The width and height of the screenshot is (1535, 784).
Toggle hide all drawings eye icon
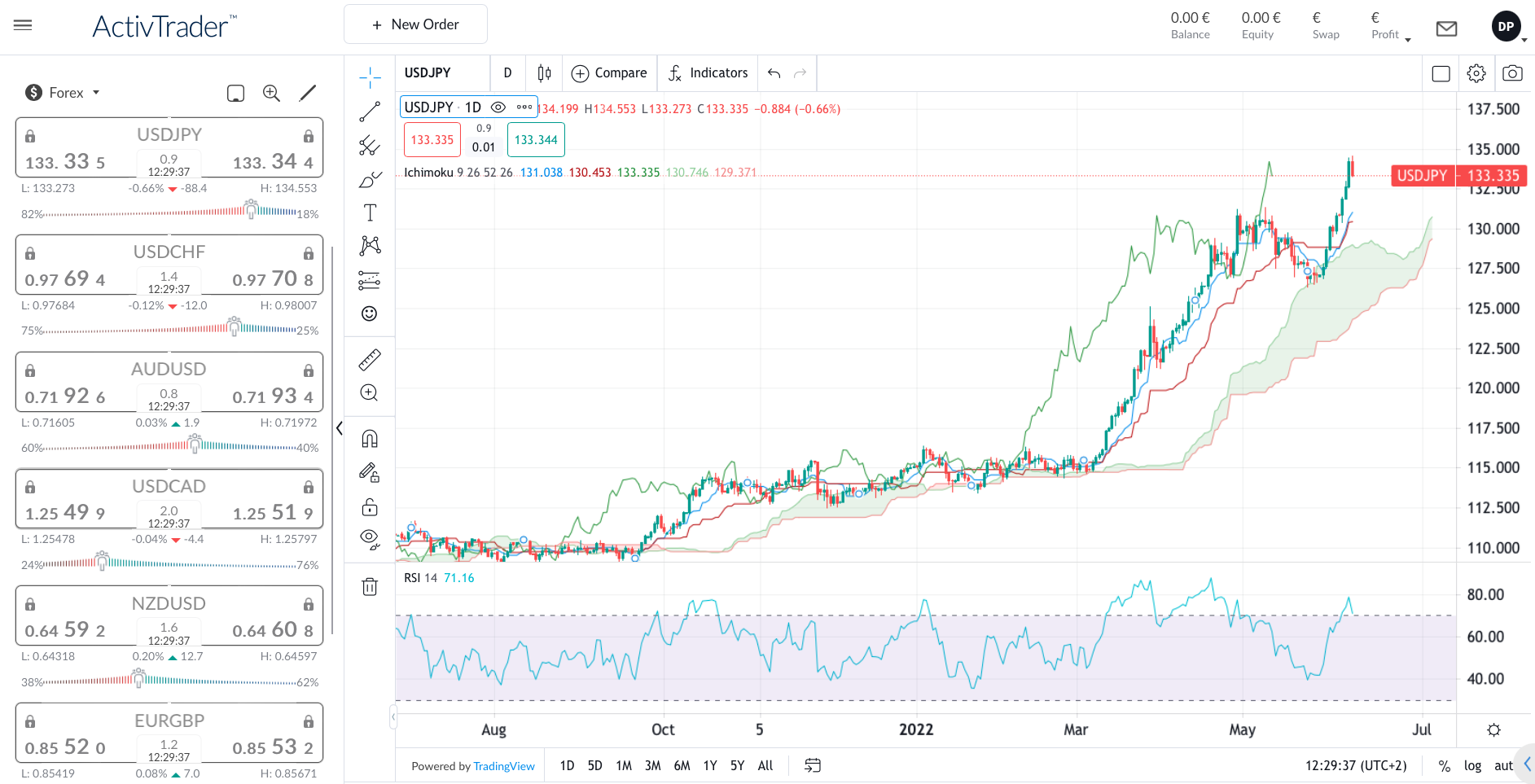(370, 539)
